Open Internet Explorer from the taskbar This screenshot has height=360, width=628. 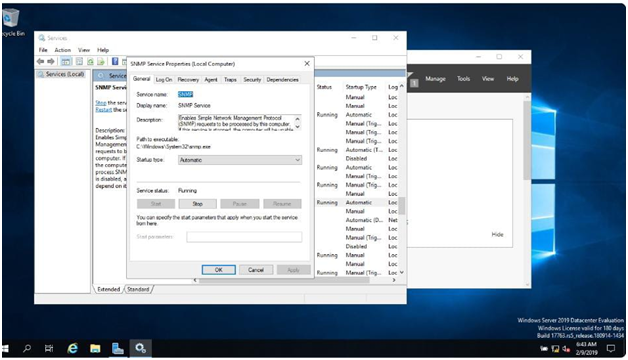pyautogui.click(x=72, y=348)
